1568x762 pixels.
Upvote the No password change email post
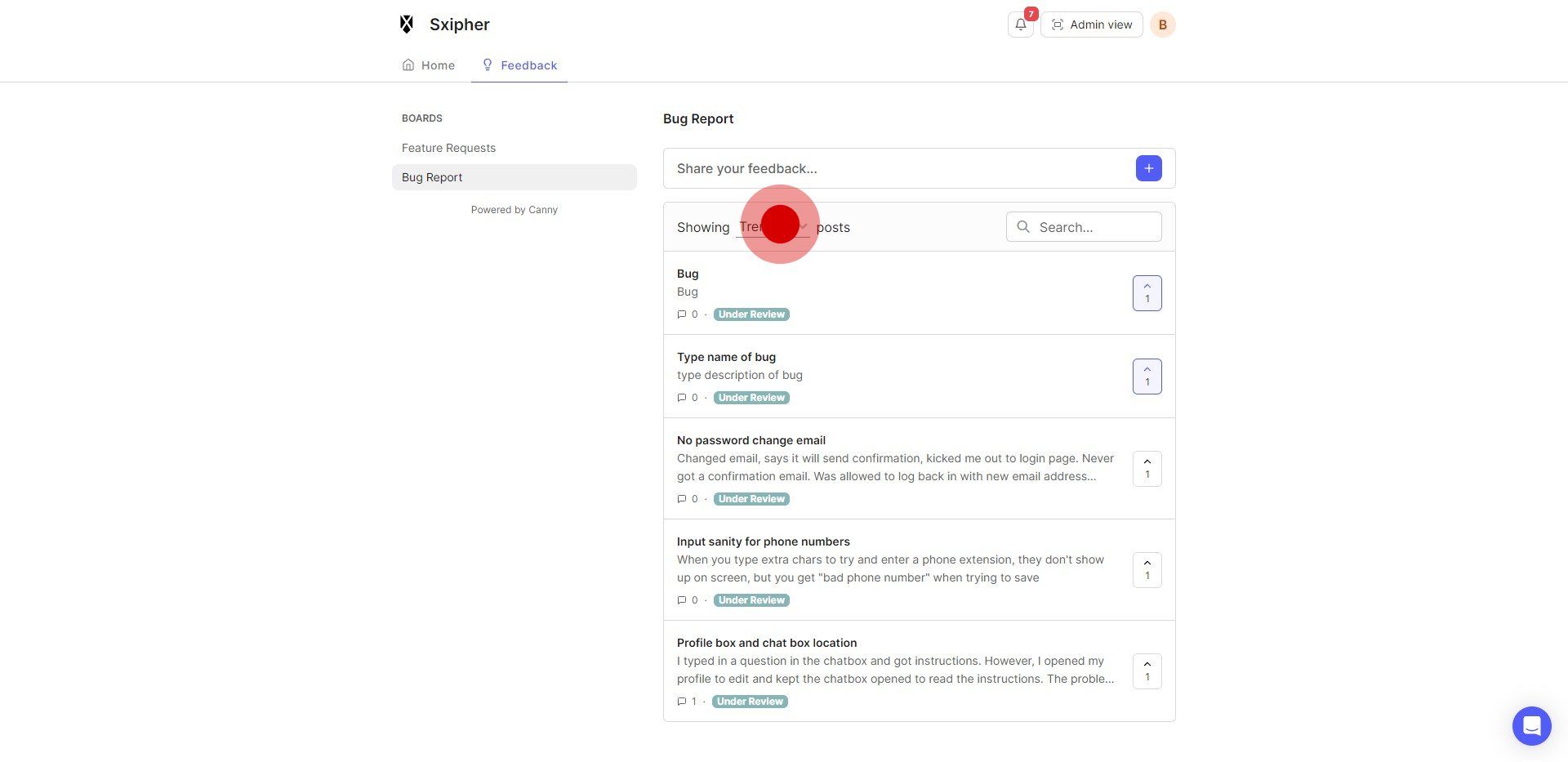(1147, 469)
